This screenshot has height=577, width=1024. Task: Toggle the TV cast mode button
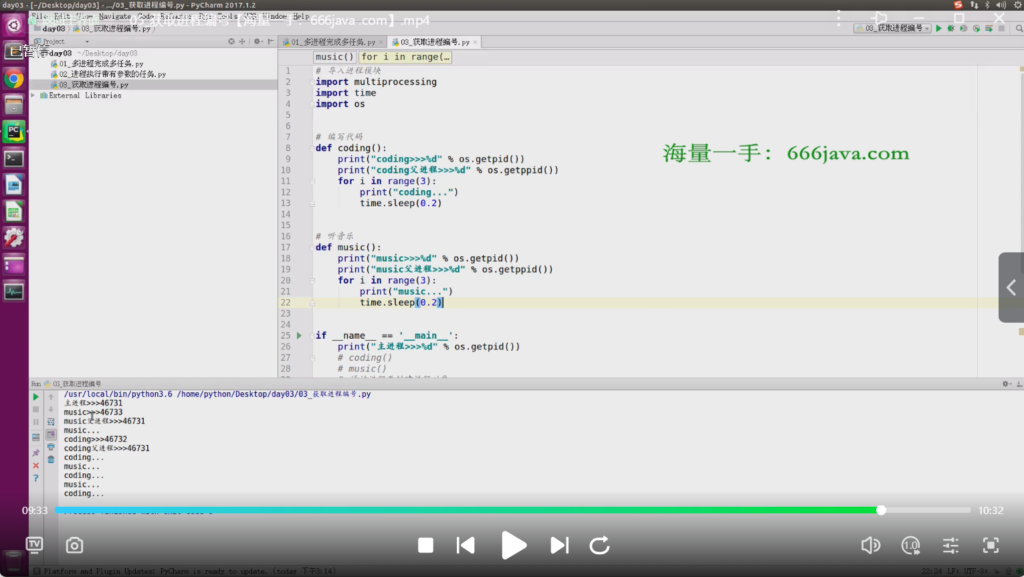pyautogui.click(x=35, y=545)
